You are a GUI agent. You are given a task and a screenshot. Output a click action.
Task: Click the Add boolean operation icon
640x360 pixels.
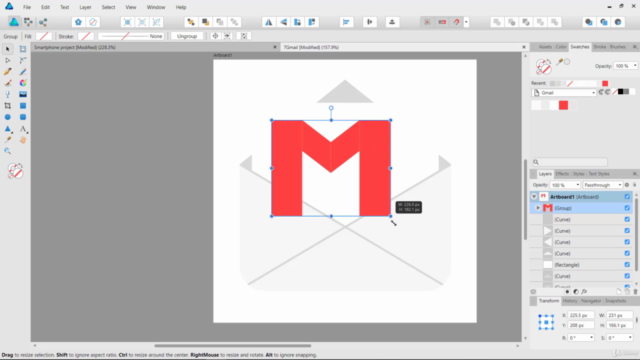[x=497, y=22]
